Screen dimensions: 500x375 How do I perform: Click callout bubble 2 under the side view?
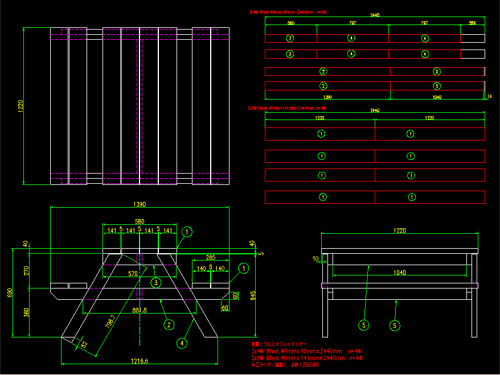tap(169, 325)
